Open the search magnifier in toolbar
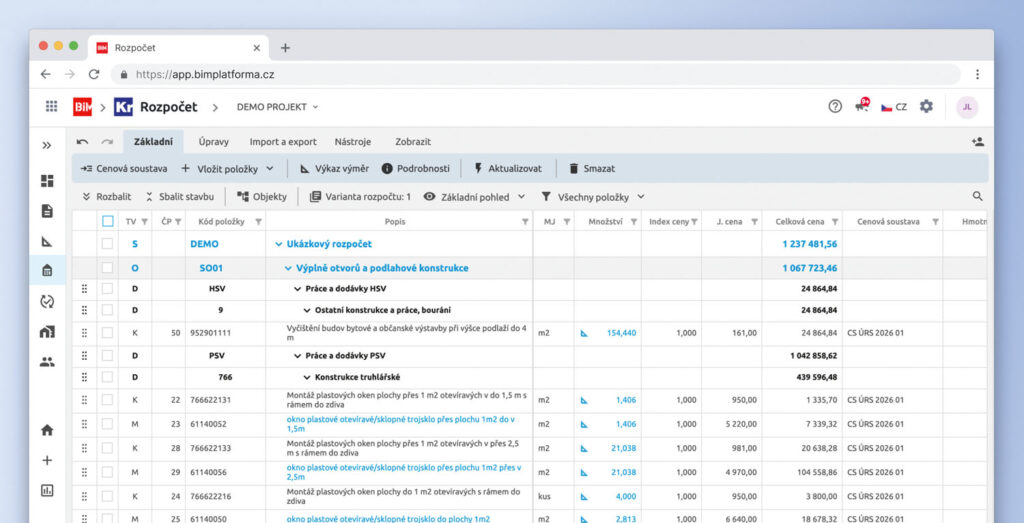 pos(977,197)
